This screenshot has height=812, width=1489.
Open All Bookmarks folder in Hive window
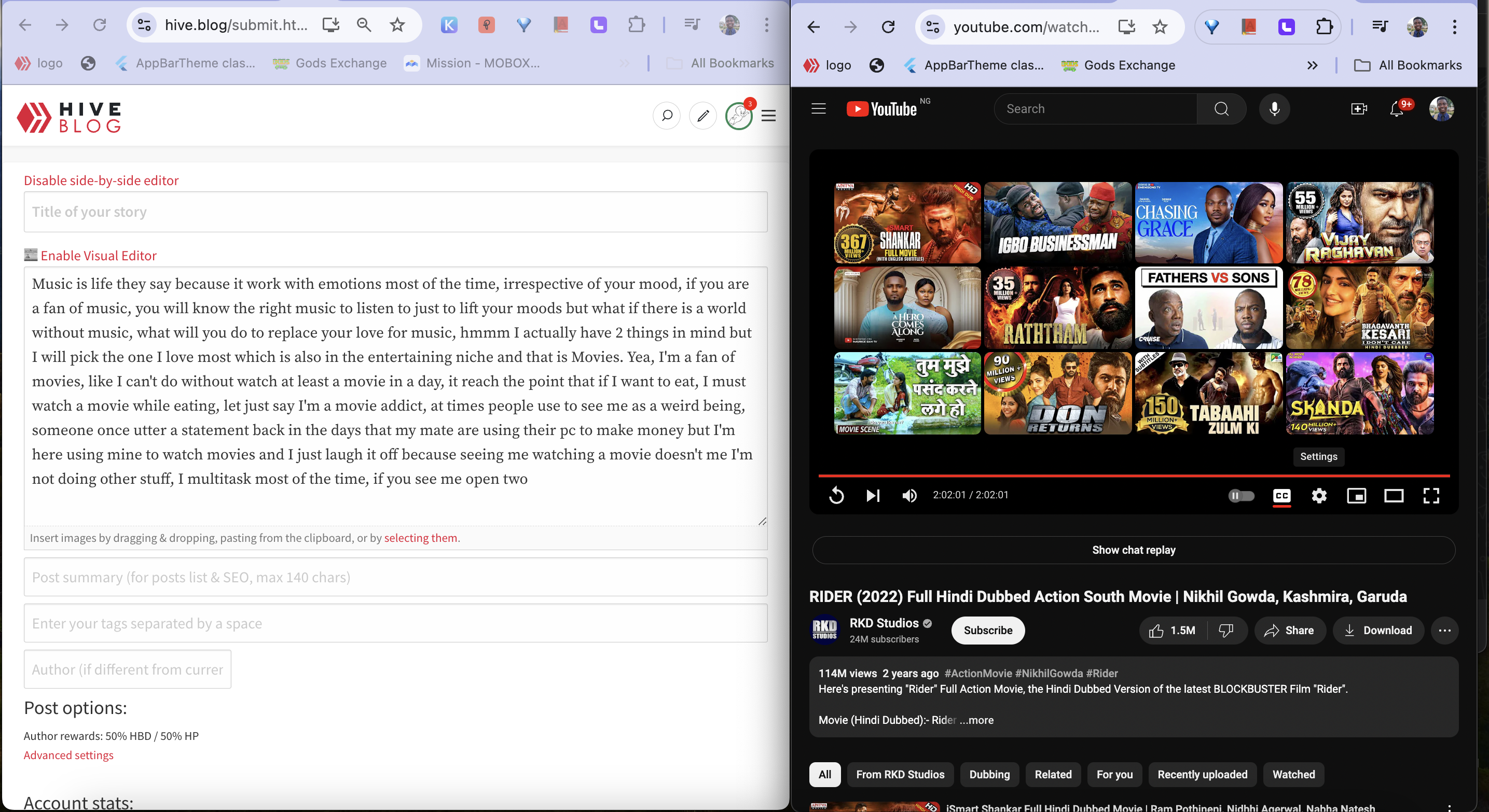(720, 63)
